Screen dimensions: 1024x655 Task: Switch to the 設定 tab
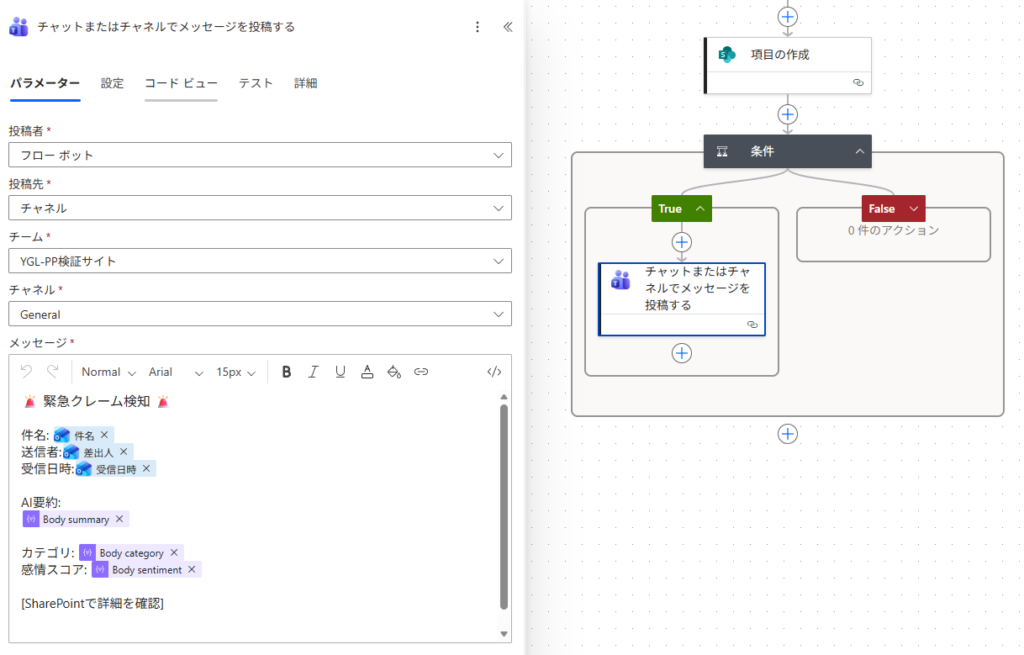coord(112,83)
